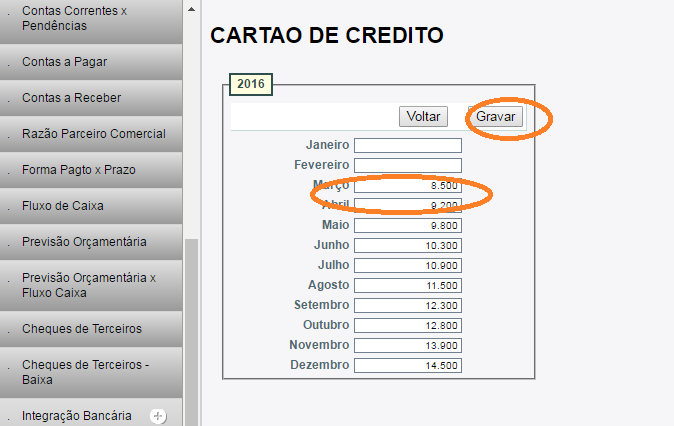Focus the Setembro field with 12.300

[x=407, y=305]
